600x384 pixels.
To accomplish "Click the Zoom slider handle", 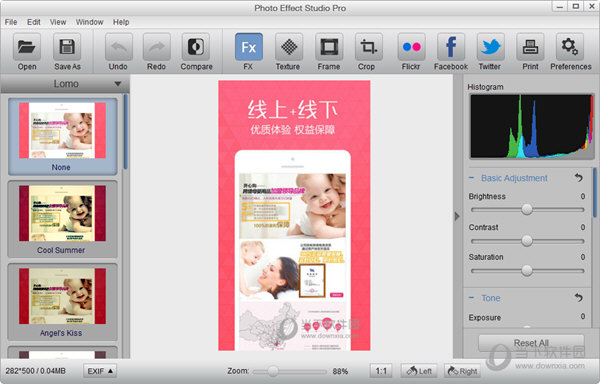I will coord(273,371).
